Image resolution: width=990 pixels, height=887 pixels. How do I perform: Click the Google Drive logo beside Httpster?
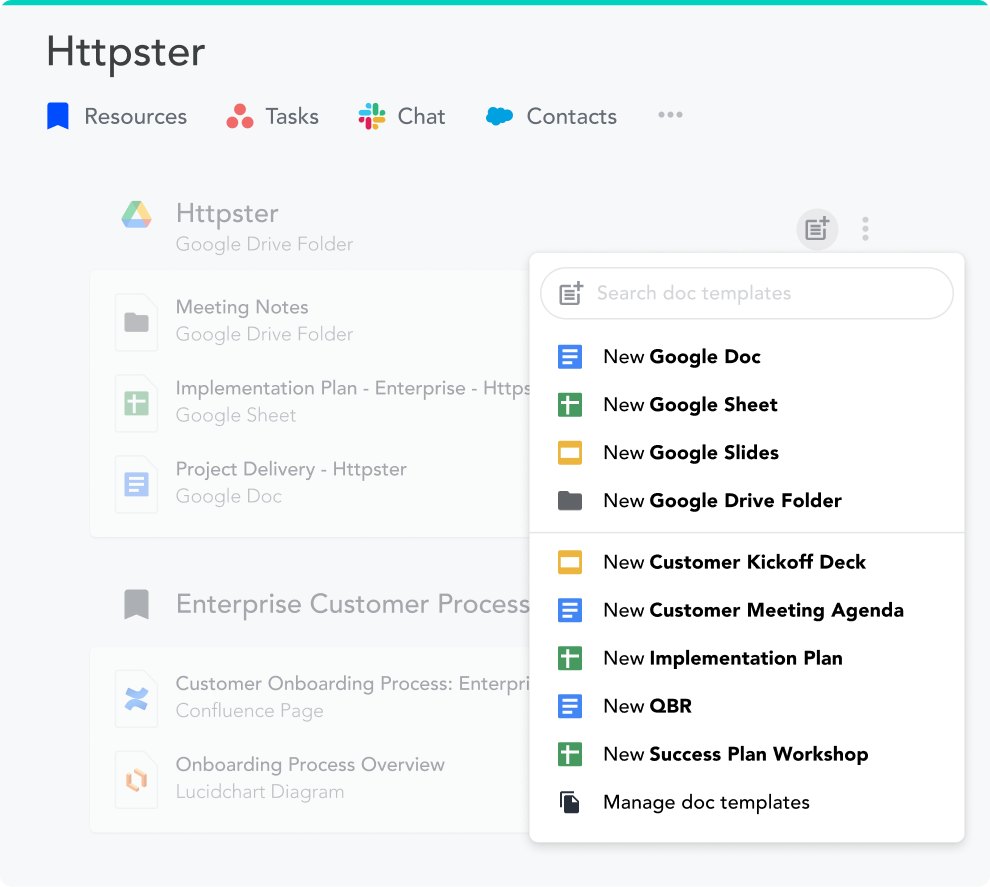(136, 215)
